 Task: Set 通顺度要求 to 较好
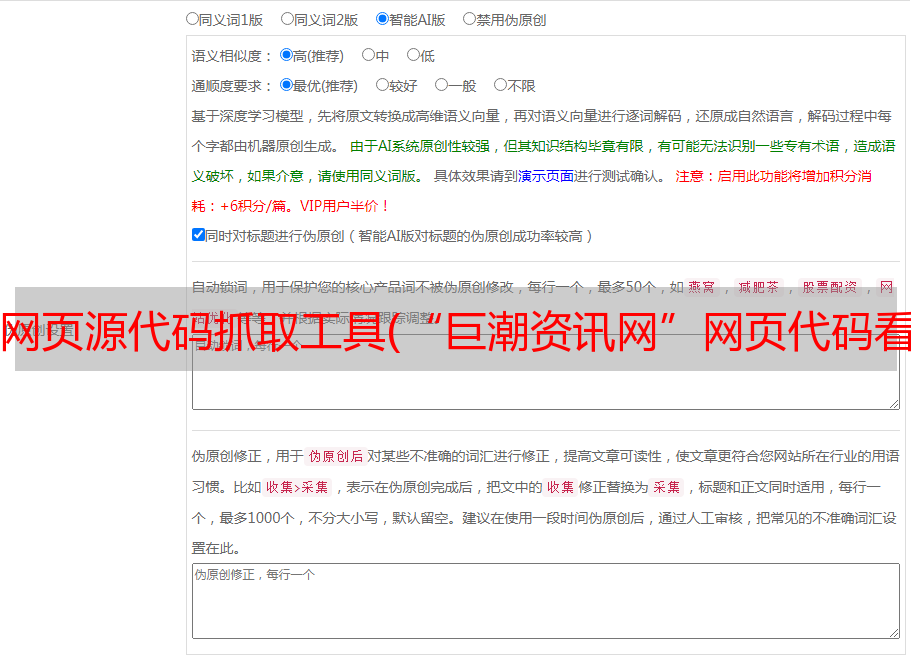coord(382,85)
